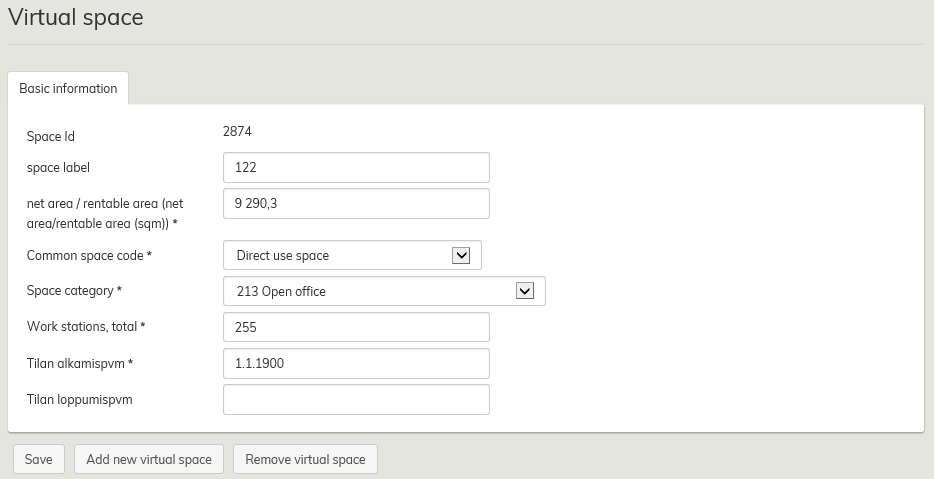Focus the net area value field
Screen dimensions: 934x479
pyautogui.click(x=356, y=203)
